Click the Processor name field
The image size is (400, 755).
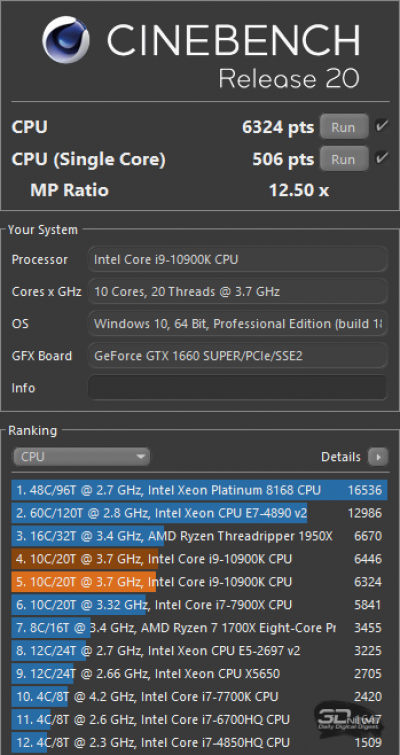pyautogui.click(x=238, y=260)
